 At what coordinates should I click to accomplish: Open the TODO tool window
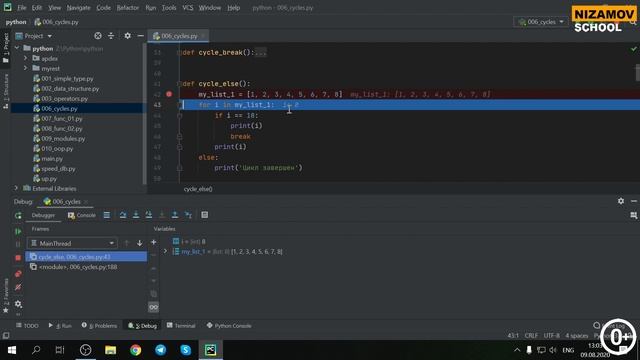[x=27, y=326]
